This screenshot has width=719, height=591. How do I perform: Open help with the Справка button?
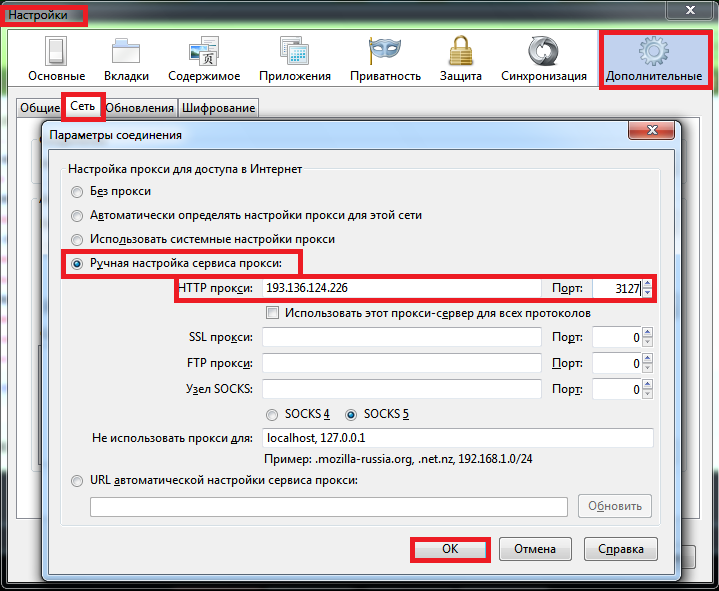point(621,549)
